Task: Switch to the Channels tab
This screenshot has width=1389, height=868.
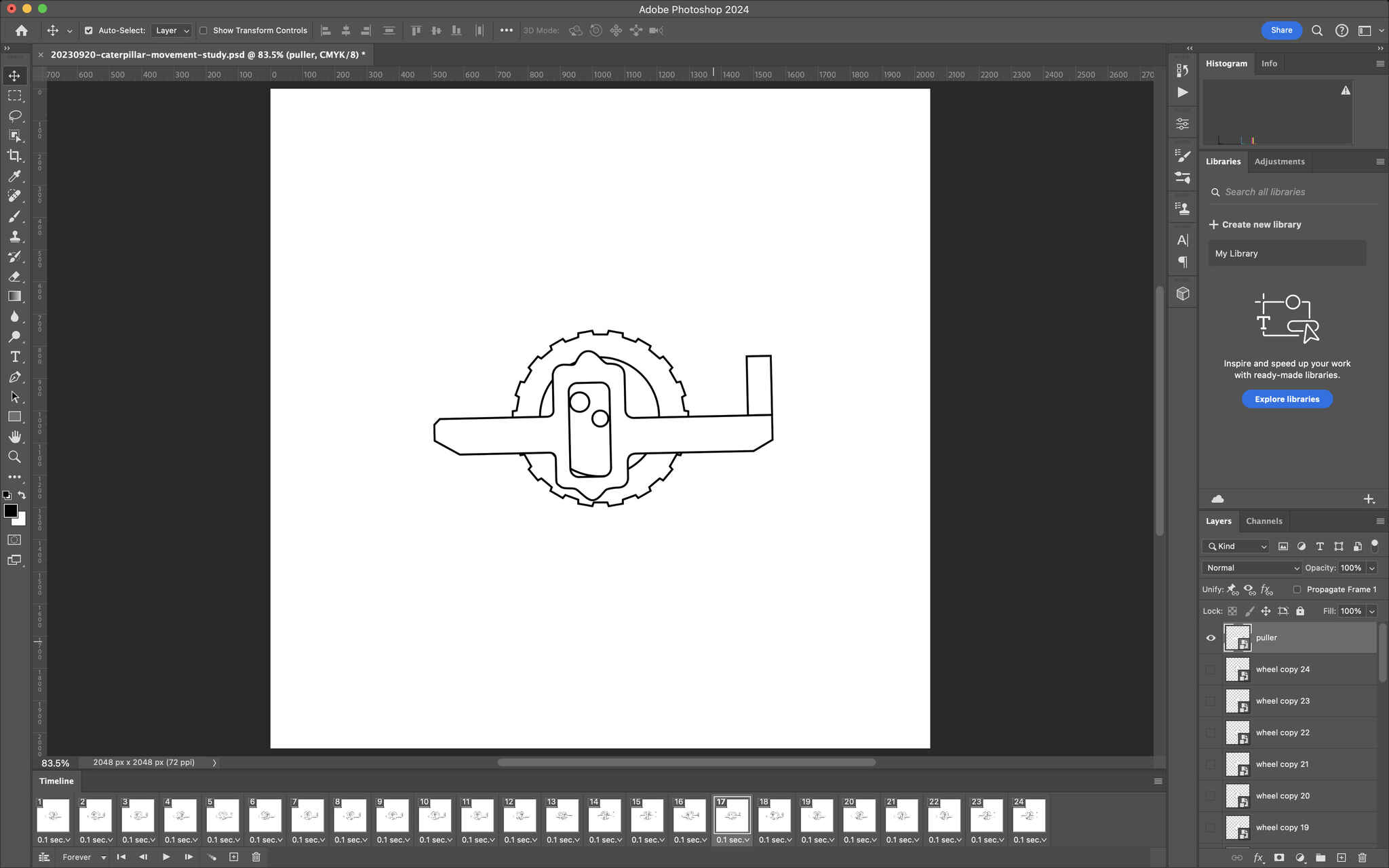Action: tap(1264, 521)
